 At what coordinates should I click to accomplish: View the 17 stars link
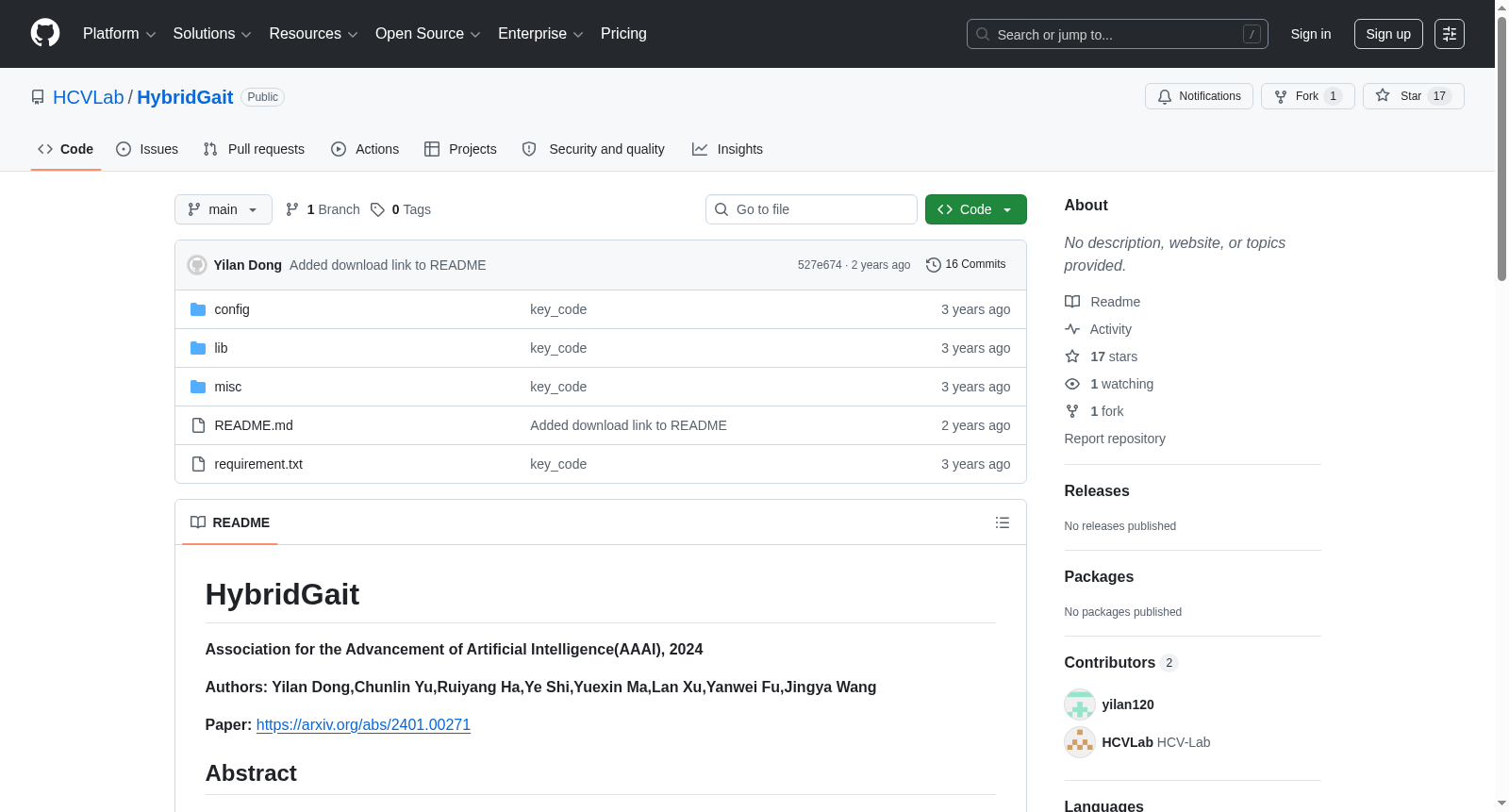click(1101, 356)
